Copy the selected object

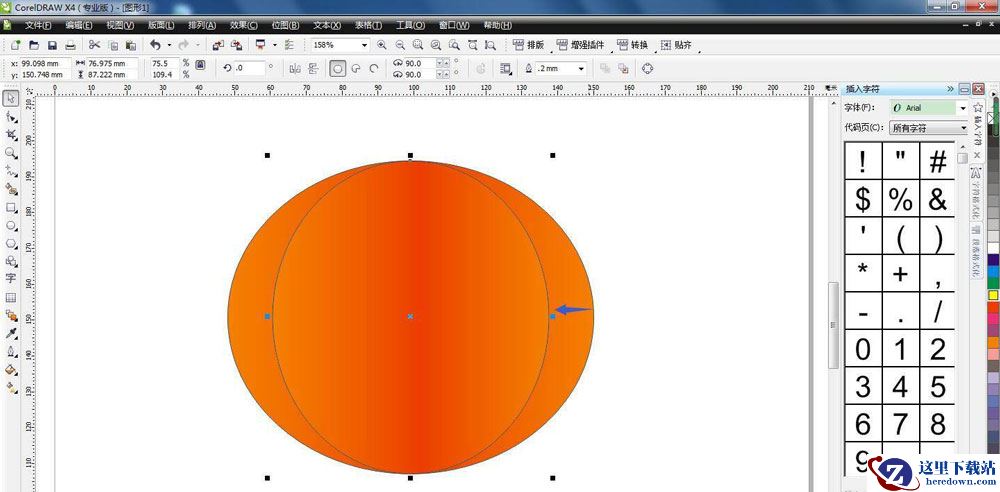pos(113,45)
